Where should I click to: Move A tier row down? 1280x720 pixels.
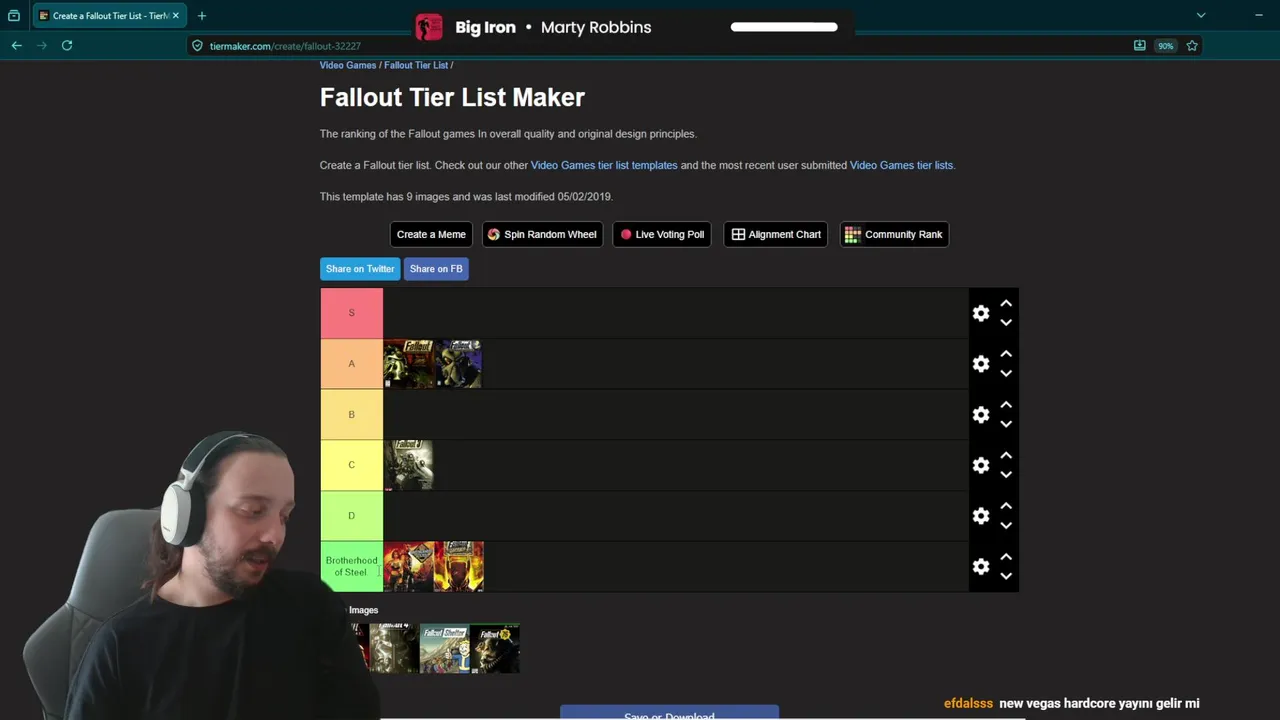coord(1006,373)
